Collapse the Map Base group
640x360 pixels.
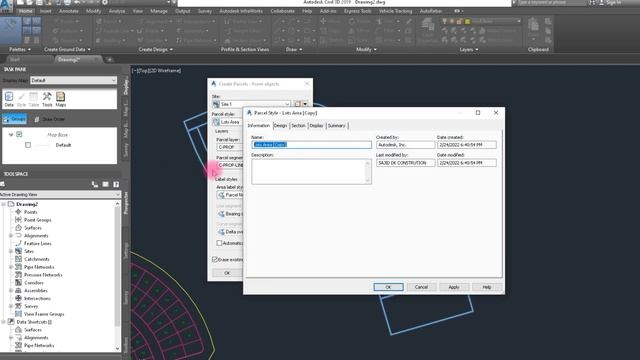(x=11, y=134)
